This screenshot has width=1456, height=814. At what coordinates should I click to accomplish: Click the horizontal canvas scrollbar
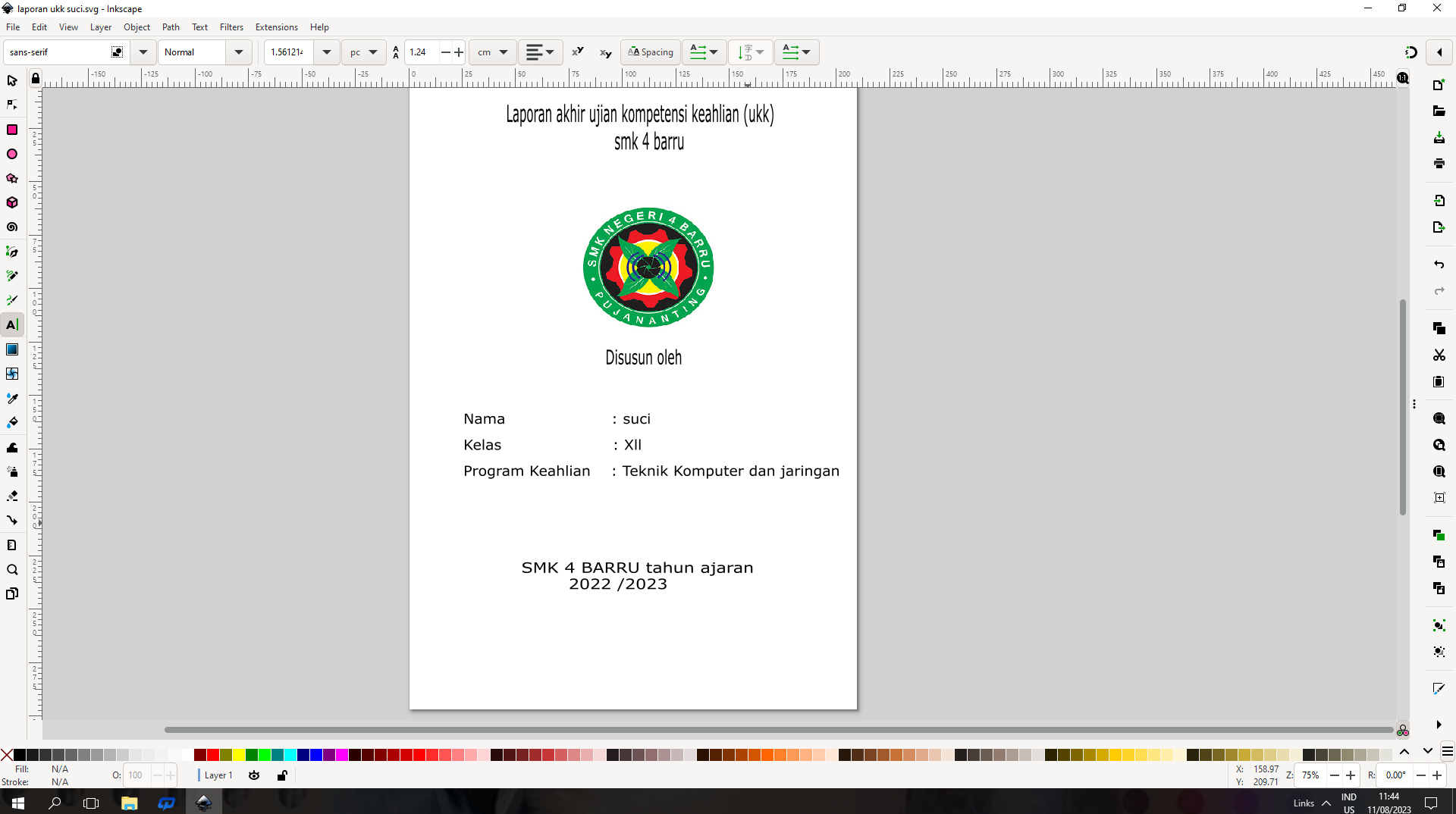tap(779, 730)
